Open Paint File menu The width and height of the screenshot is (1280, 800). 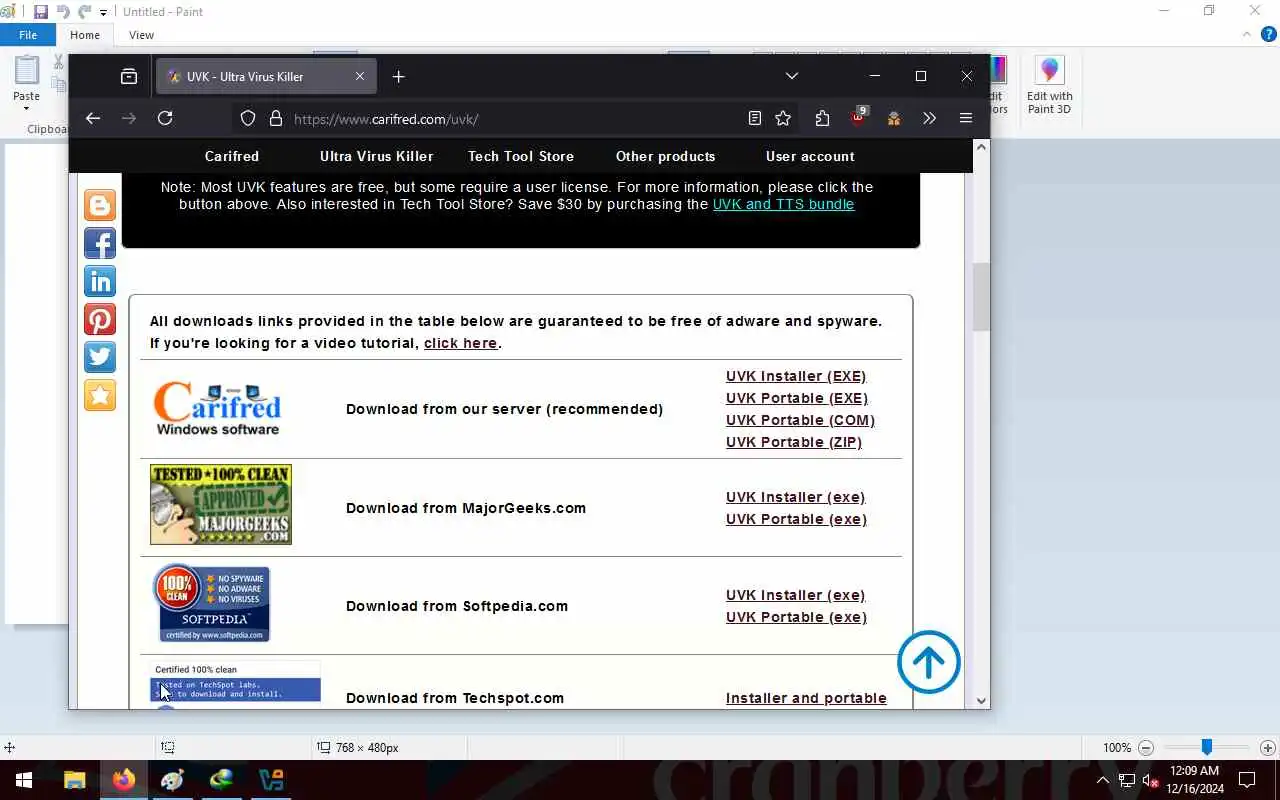point(28,35)
